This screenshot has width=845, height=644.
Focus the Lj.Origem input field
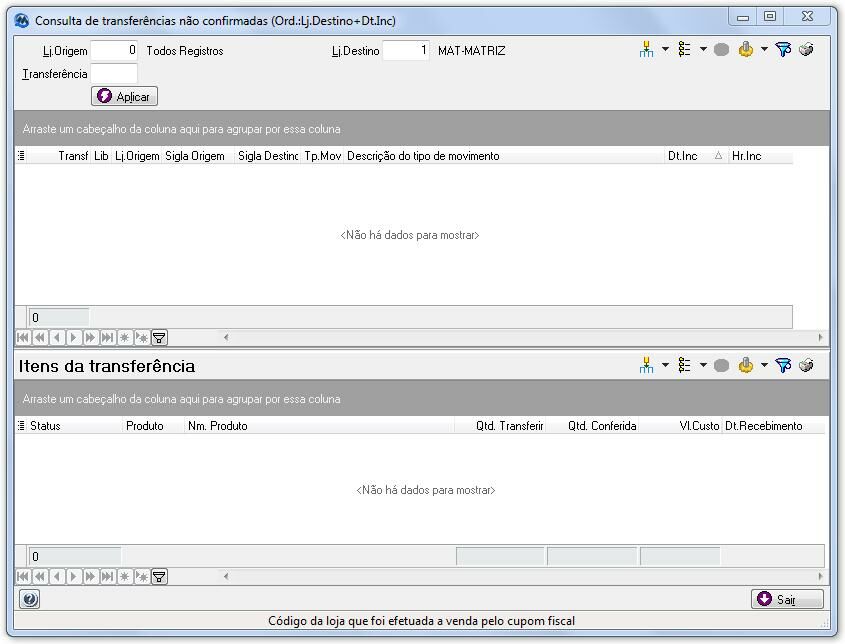(x=114, y=51)
